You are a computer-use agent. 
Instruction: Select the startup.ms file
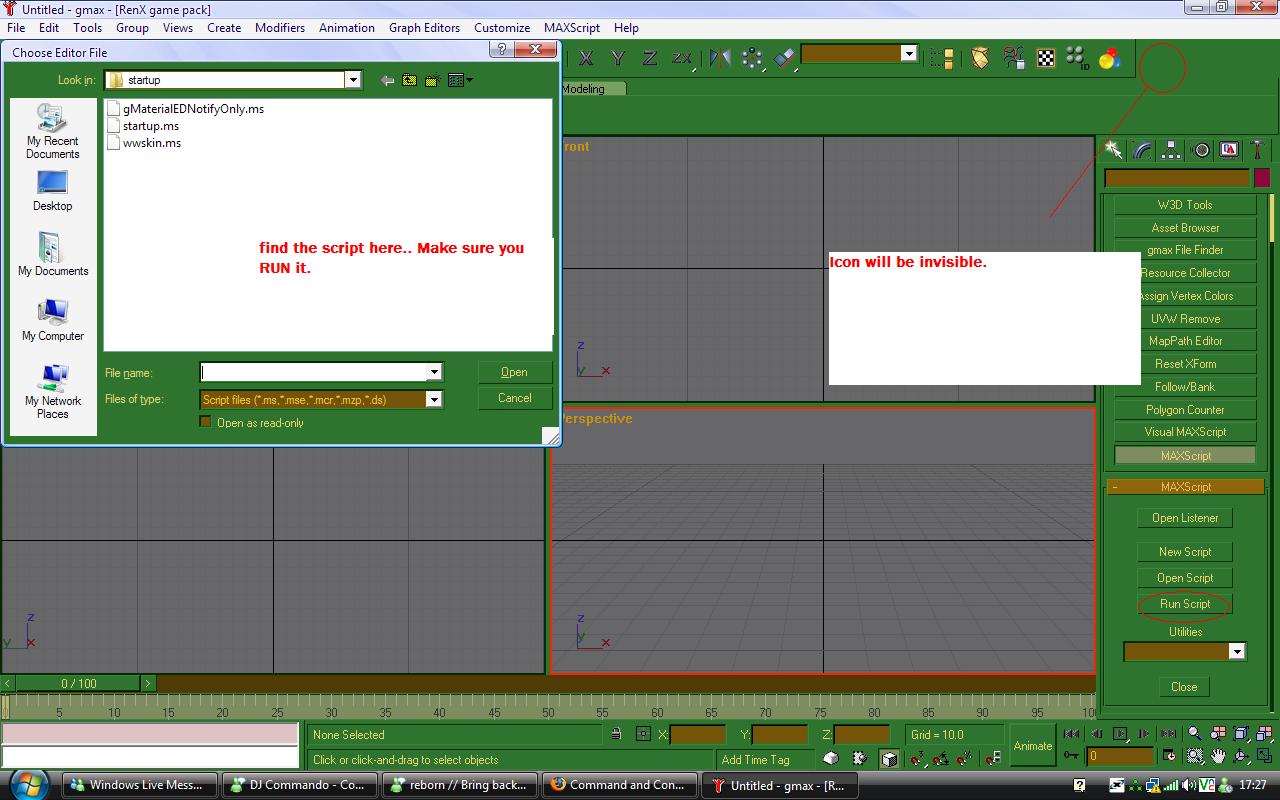(x=151, y=126)
